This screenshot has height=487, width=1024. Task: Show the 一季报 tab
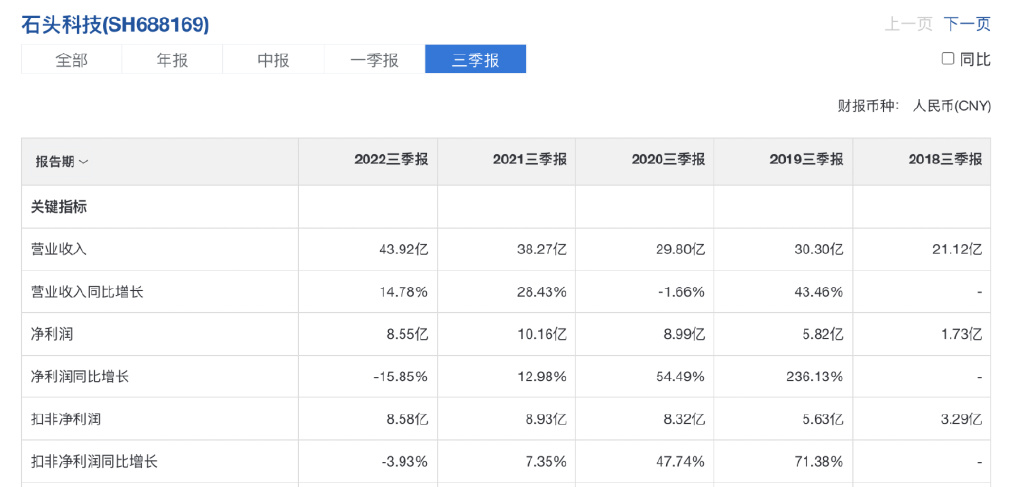point(374,59)
